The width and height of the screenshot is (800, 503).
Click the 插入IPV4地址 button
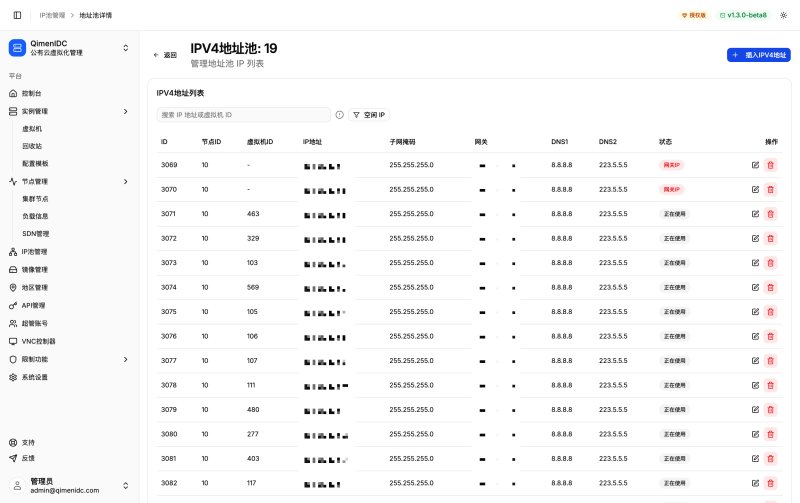click(x=759, y=55)
